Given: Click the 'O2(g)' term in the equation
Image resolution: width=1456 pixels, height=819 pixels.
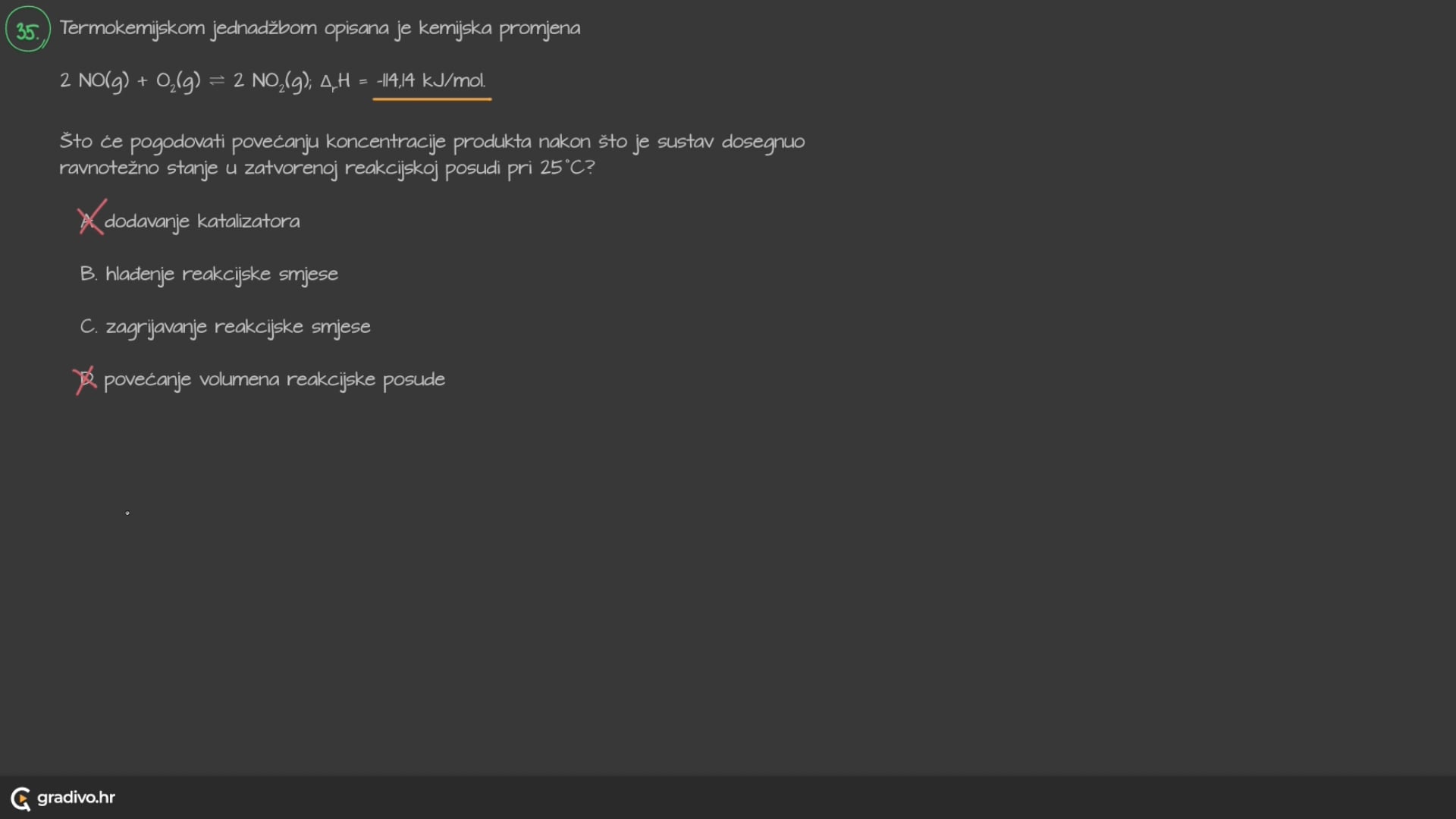Looking at the screenshot, I should [x=178, y=81].
